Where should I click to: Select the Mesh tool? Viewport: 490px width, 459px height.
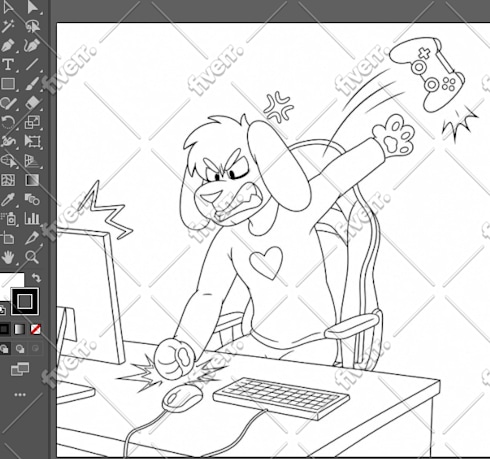(x=8, y=180)
